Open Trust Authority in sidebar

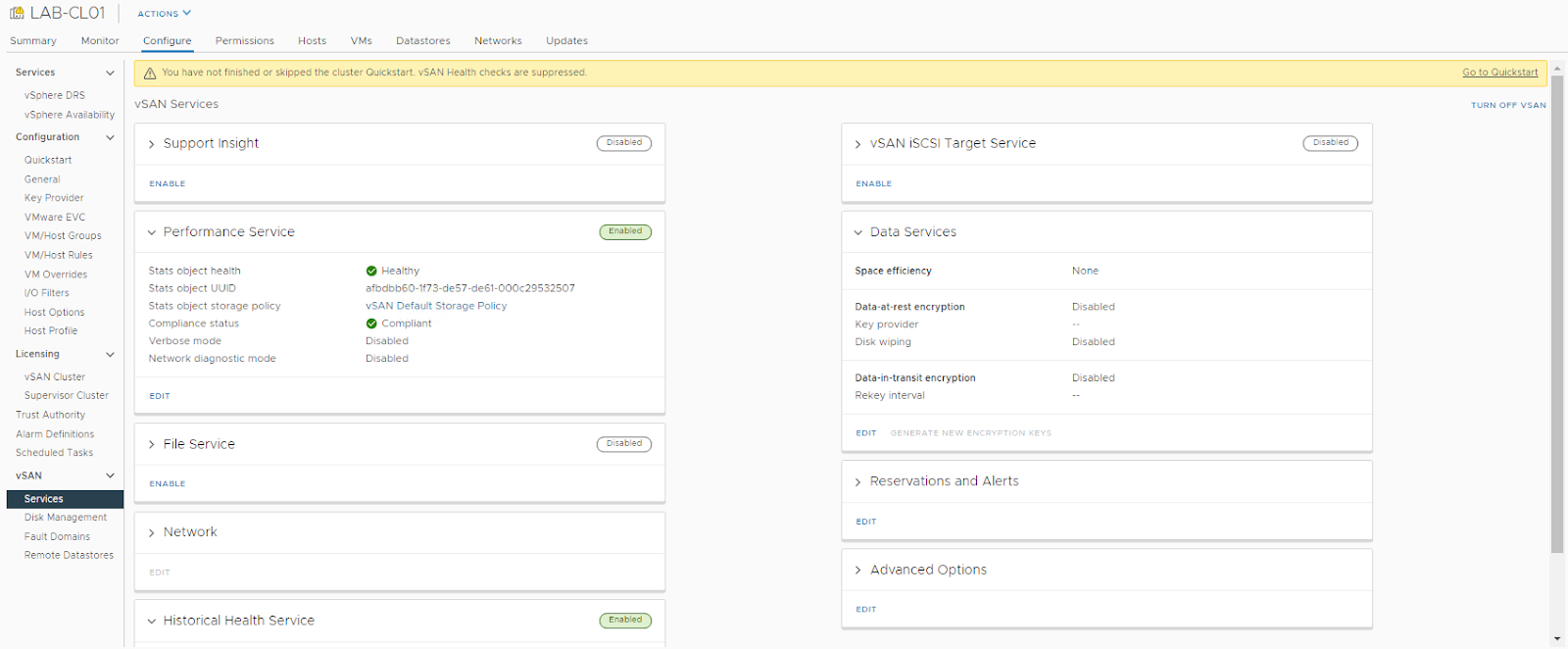[x=50, y=415]
